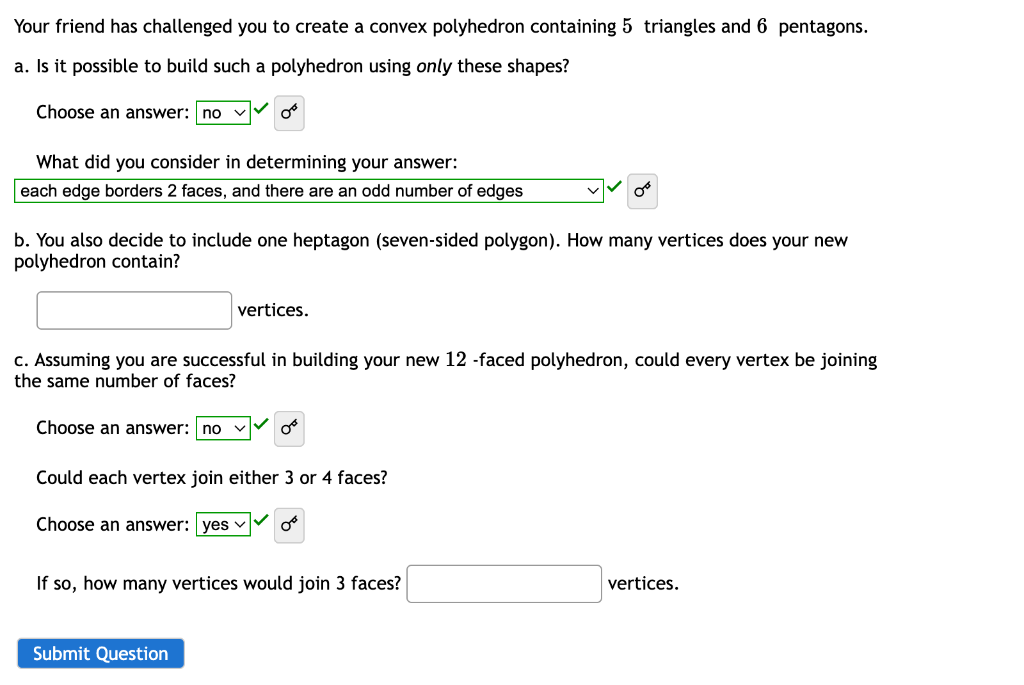Viewport: 1024px width, 685px height.
Task: Click the checkmark beside the yes answer in part c
Action: 260,520
